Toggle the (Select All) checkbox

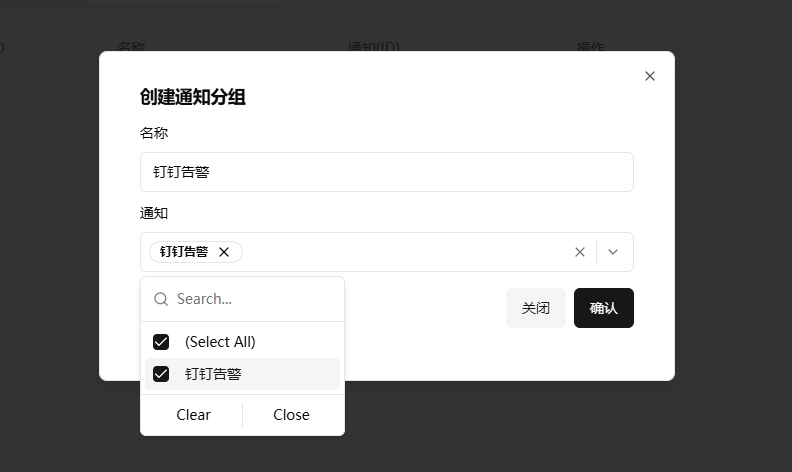(x=161, y=342)
